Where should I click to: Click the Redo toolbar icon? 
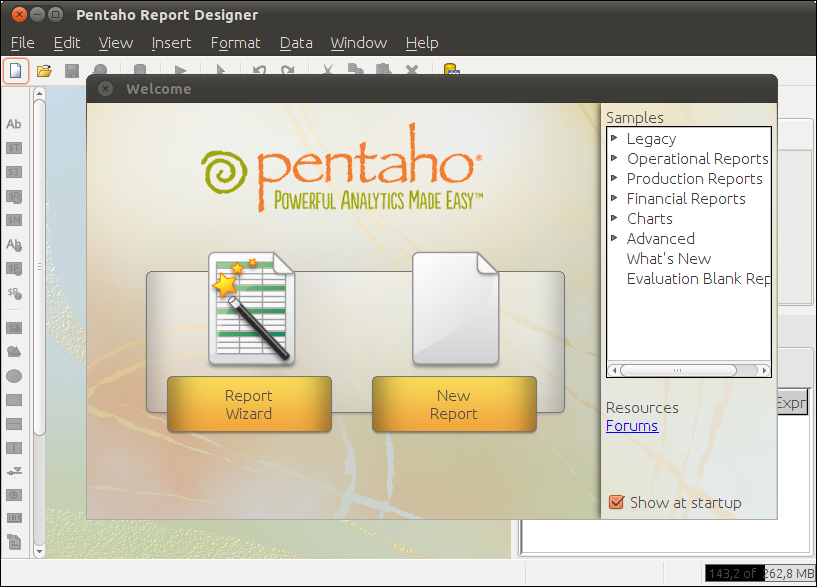tap(288, 70)
